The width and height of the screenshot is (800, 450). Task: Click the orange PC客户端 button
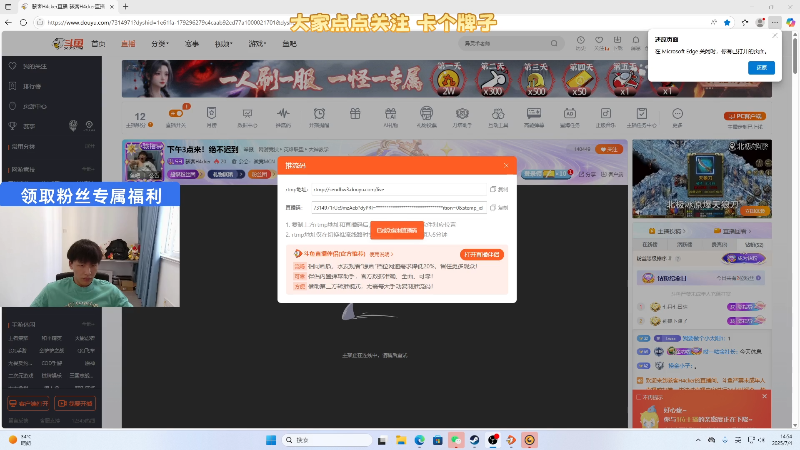[745, 116]
